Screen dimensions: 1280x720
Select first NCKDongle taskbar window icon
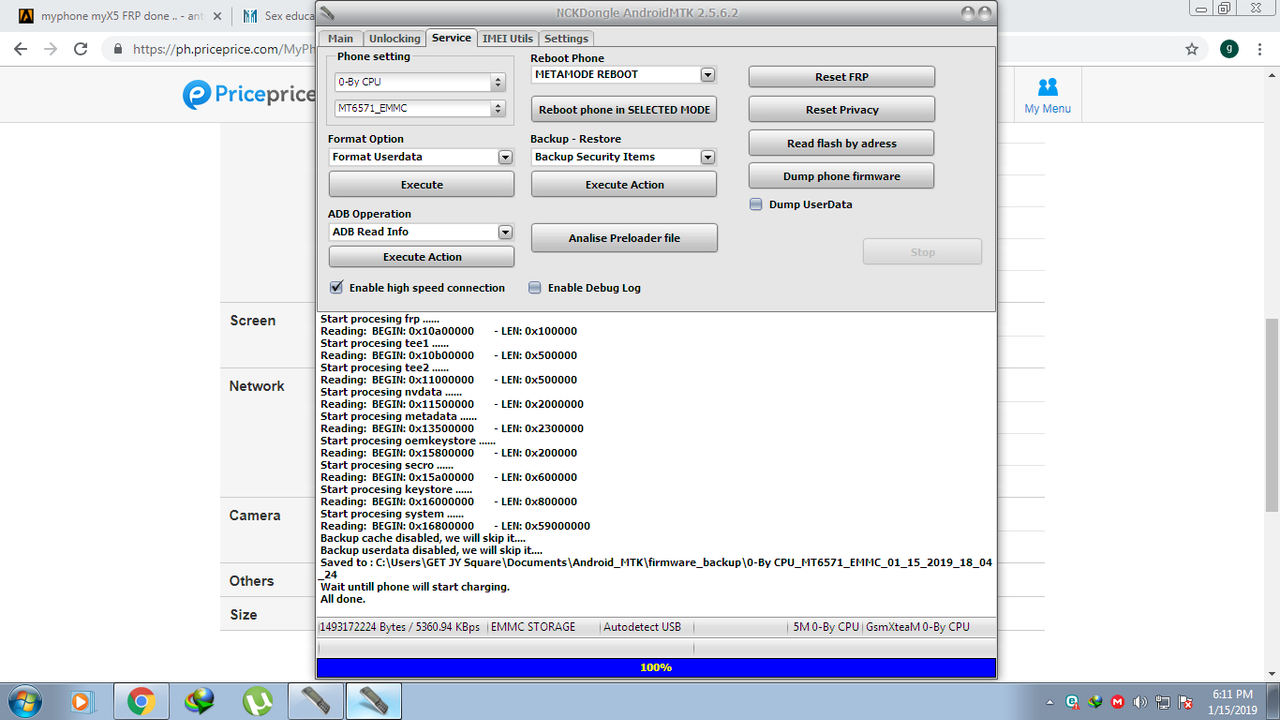click(315, 702)
